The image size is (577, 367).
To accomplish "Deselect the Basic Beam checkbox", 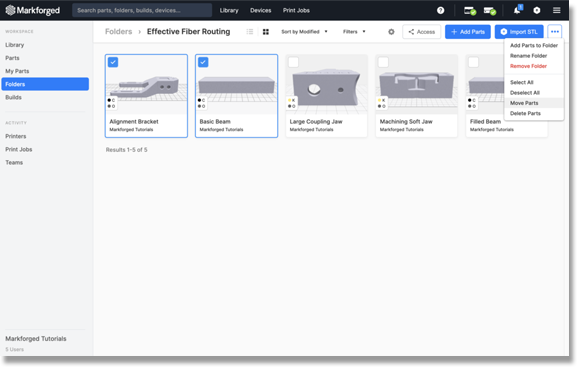I will tap(203, 62).
